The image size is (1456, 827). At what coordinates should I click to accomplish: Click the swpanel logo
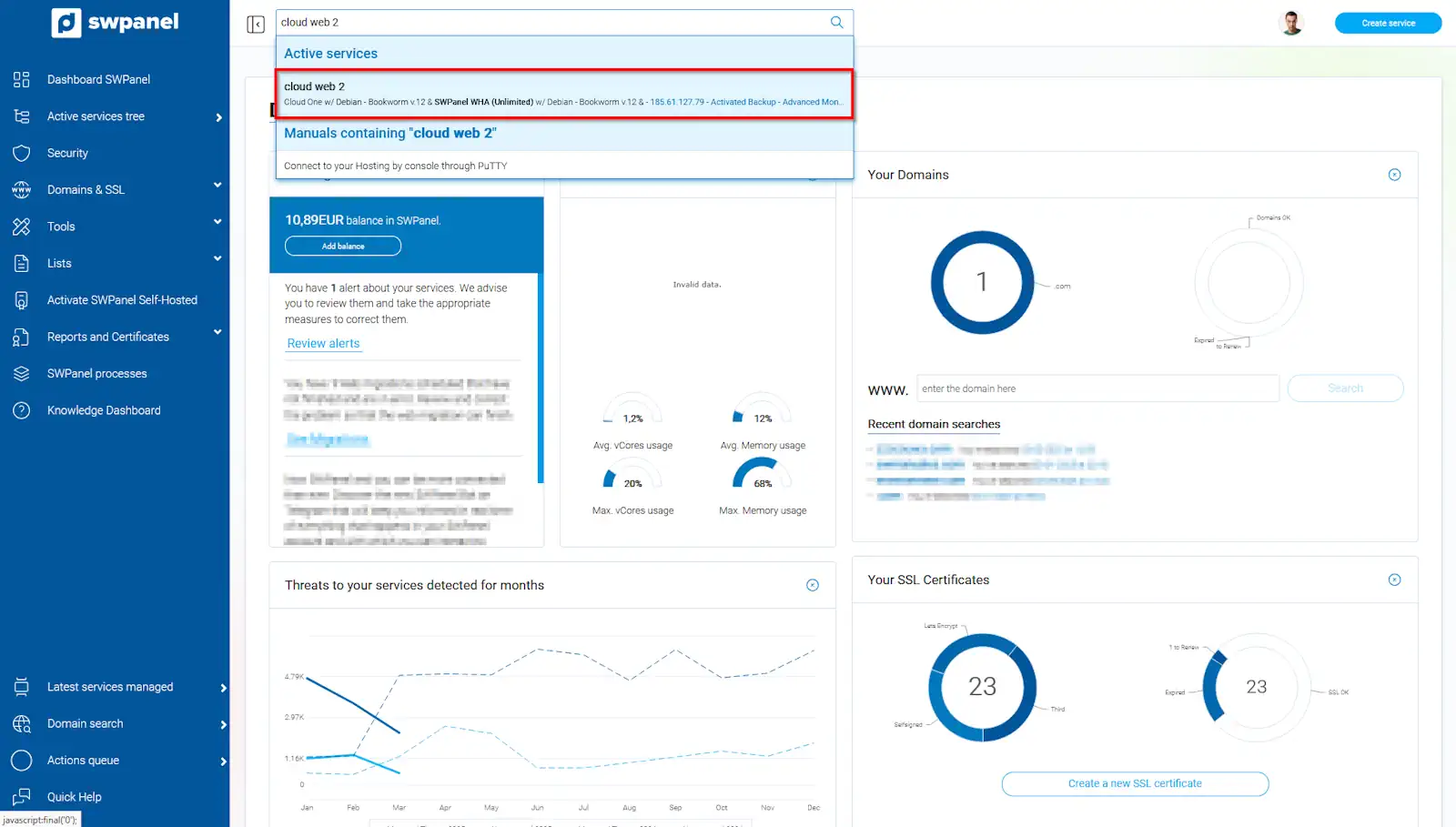[115, 22]
